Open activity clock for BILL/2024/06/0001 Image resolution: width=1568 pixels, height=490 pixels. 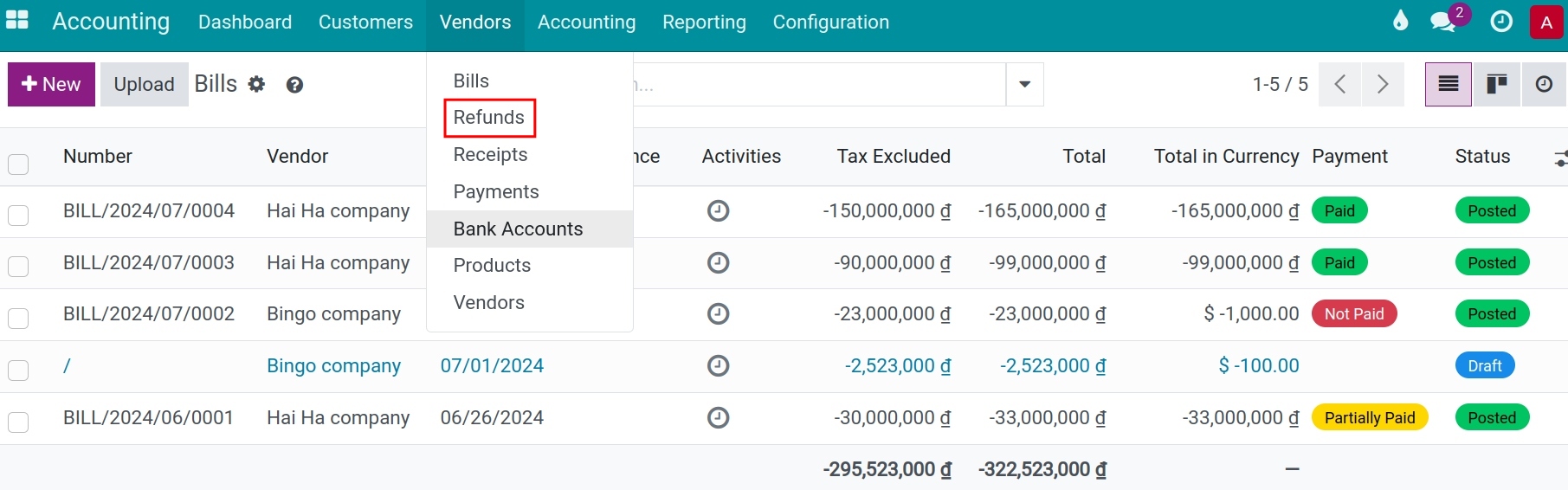click(718, 417)
